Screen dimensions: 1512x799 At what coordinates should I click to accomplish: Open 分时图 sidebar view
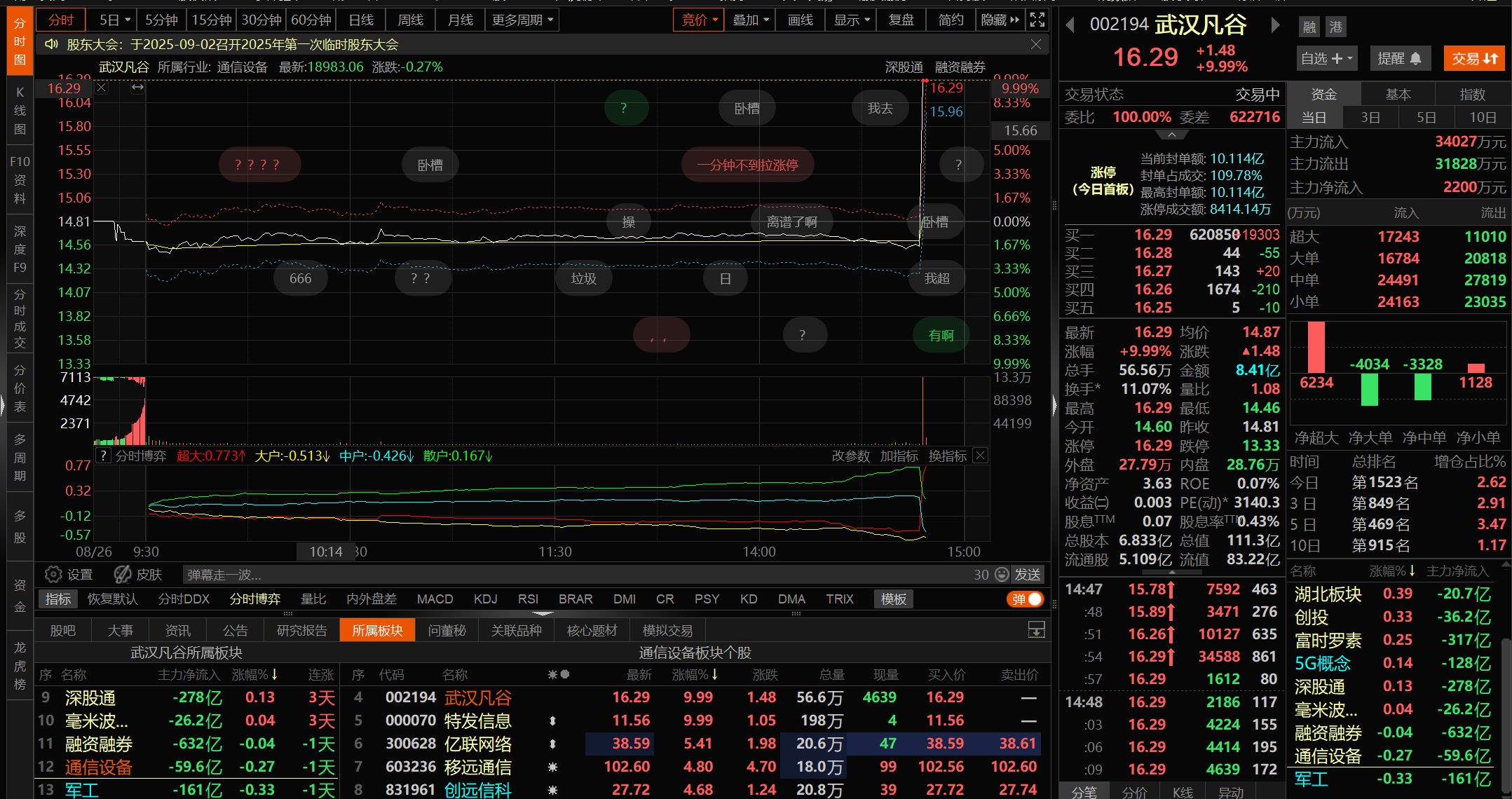pyautogui.click(x=20, y=42)
